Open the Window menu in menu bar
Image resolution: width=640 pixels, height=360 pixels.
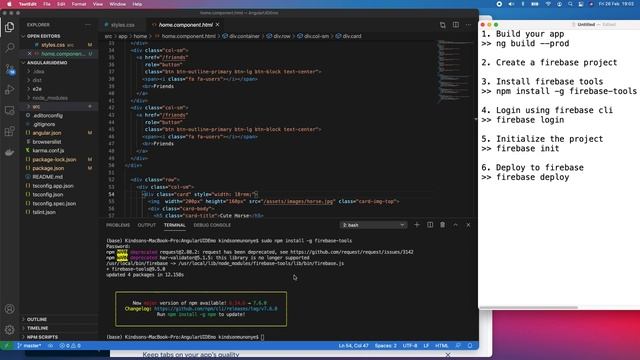118,4
